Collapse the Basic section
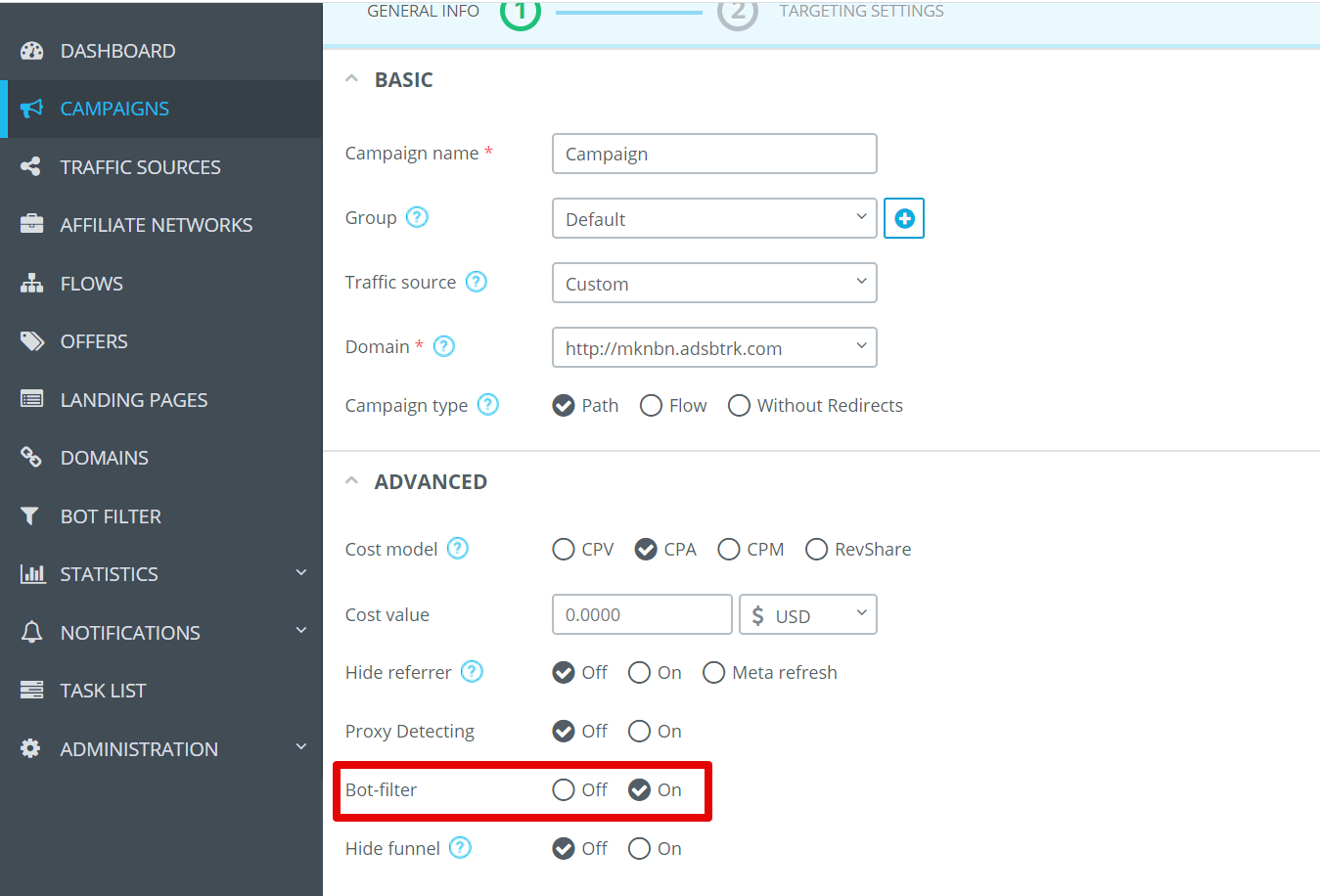1320x896 pixels. coord(352,79)
